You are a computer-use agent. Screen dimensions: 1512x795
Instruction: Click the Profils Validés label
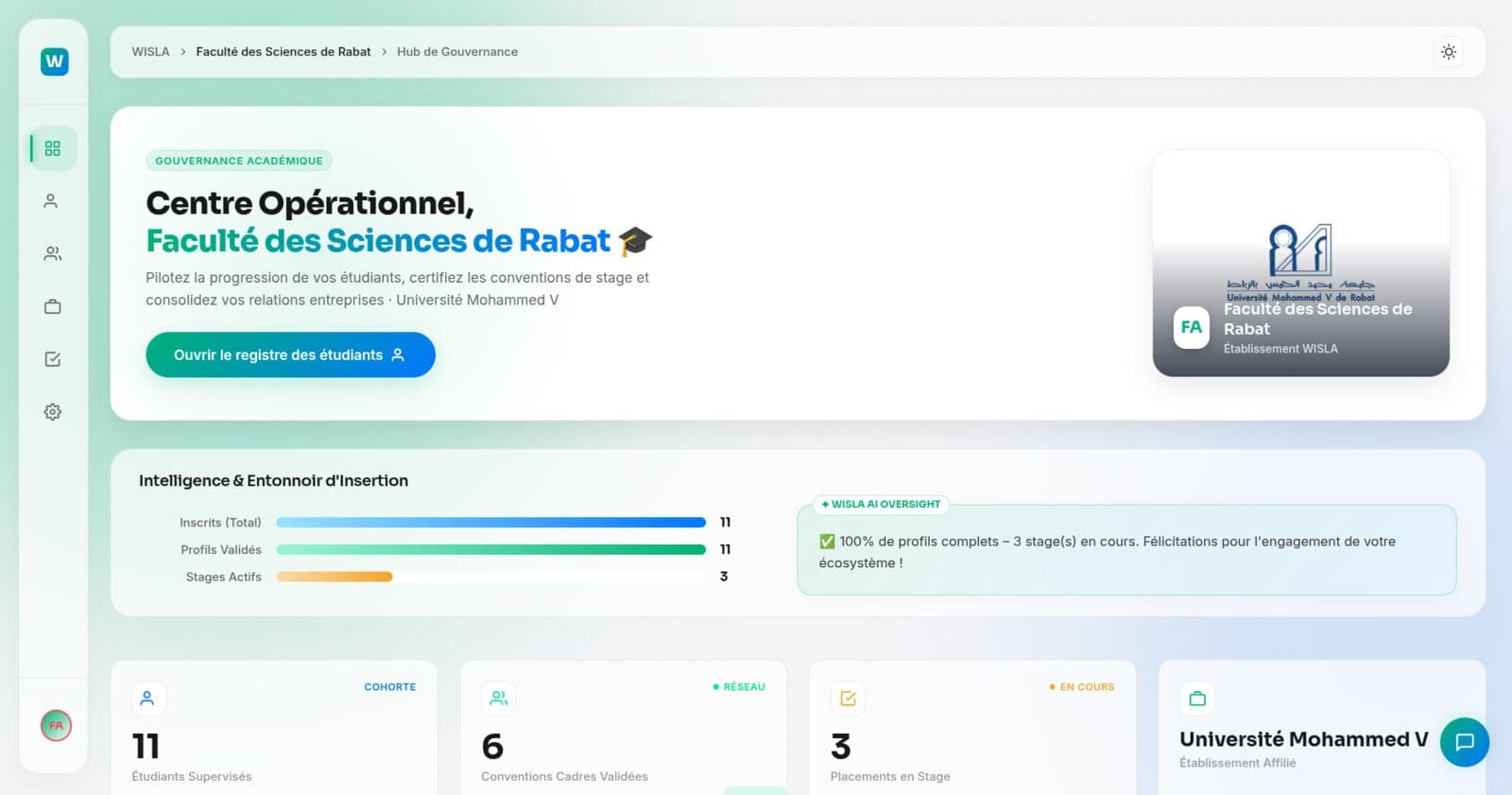221,549
